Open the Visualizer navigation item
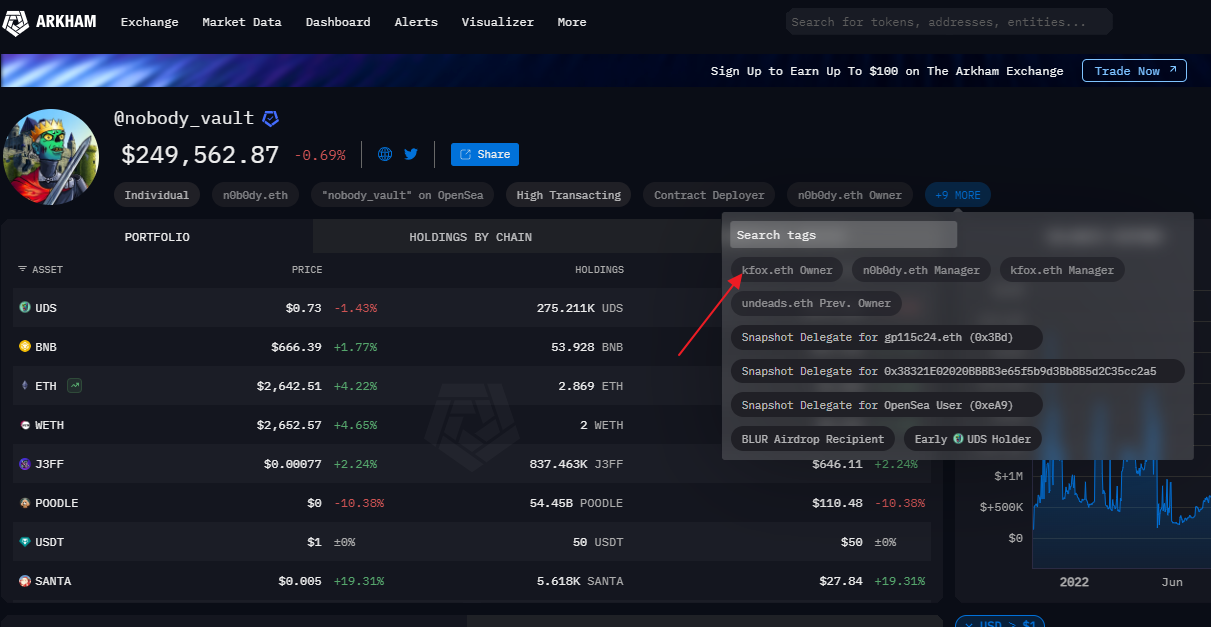 [497, 22]
